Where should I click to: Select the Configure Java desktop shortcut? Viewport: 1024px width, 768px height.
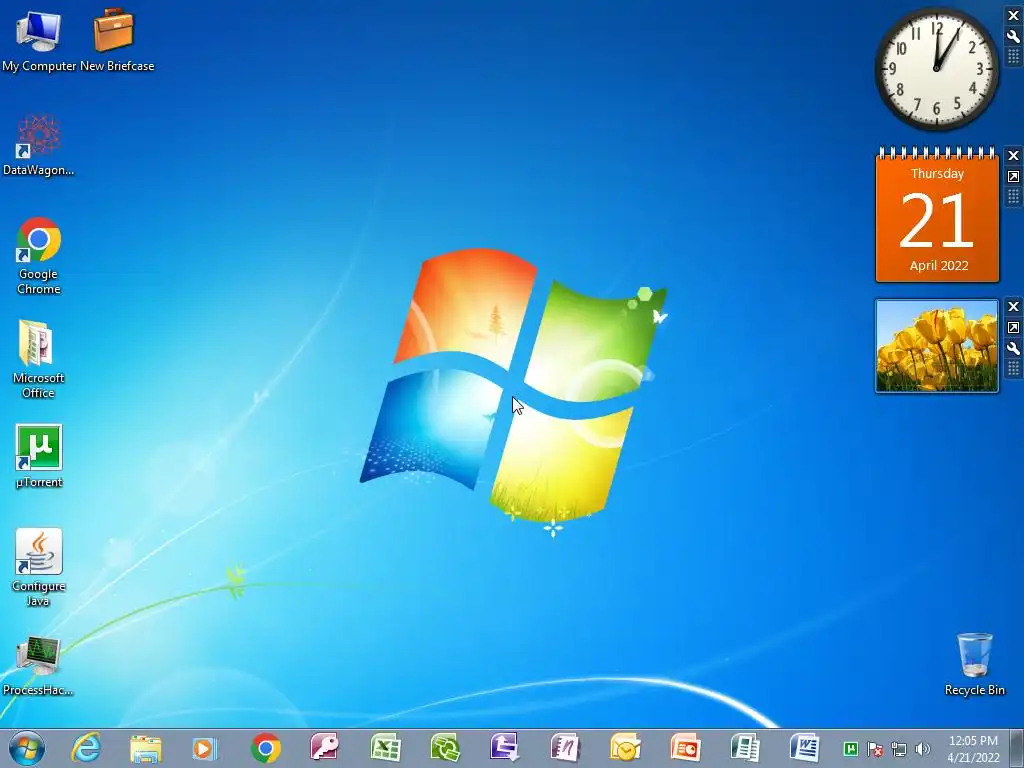pos(39,567)
